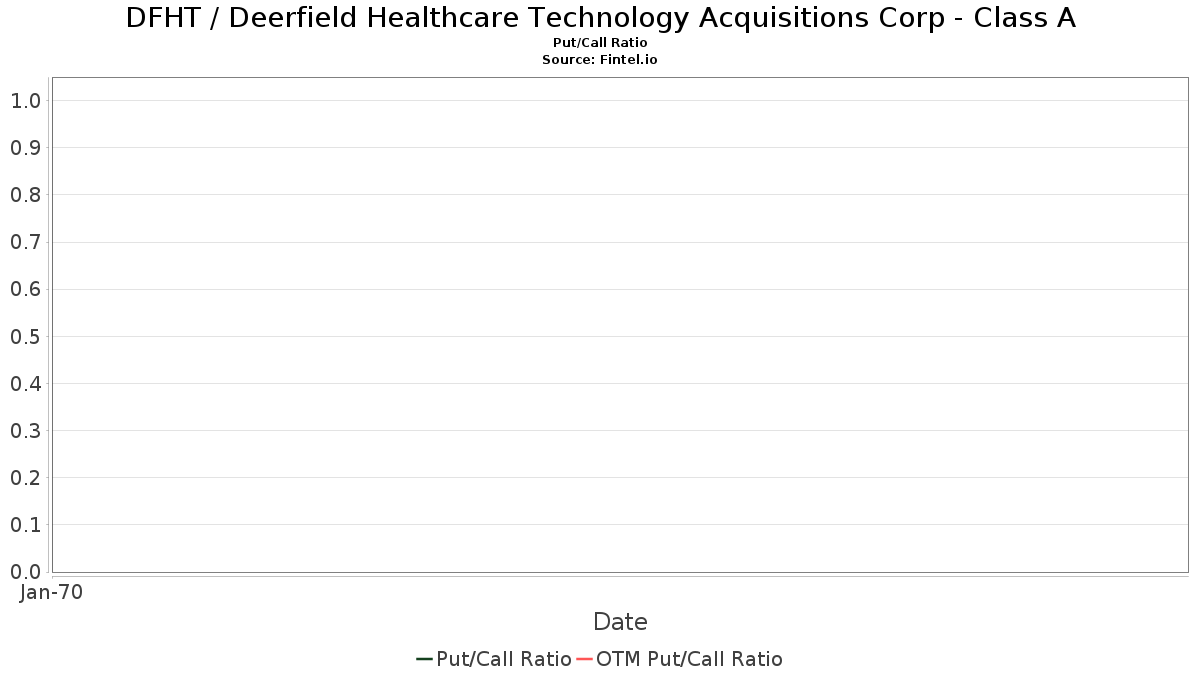1200x675 pixels.
Task: Click the 0.8 y-axis tick label
Action: click(x=26, y=195)
